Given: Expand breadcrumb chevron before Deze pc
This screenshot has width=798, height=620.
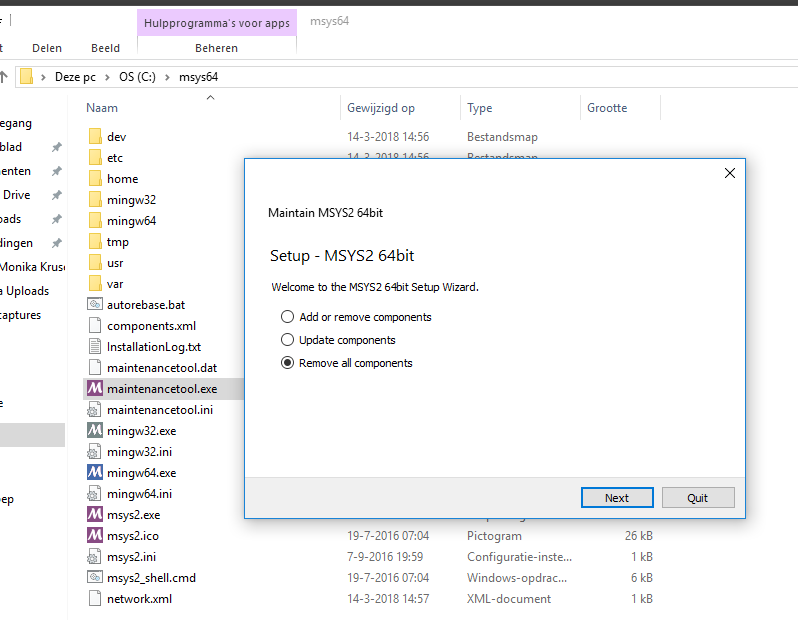Looking at the screenshot, I should tap(43, 77).
